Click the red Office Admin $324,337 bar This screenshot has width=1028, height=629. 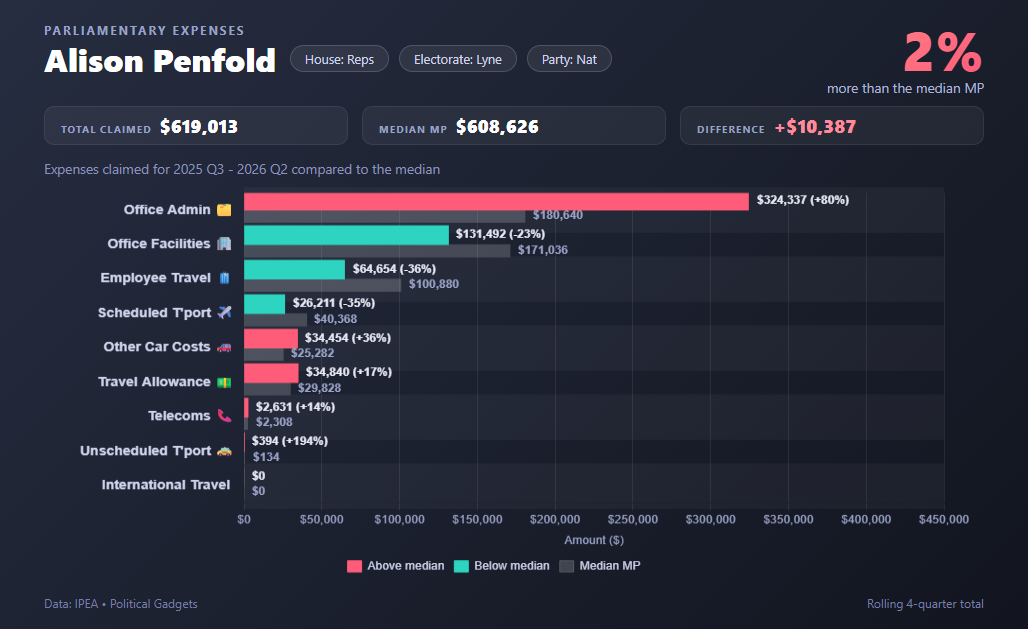click(496, 201)
